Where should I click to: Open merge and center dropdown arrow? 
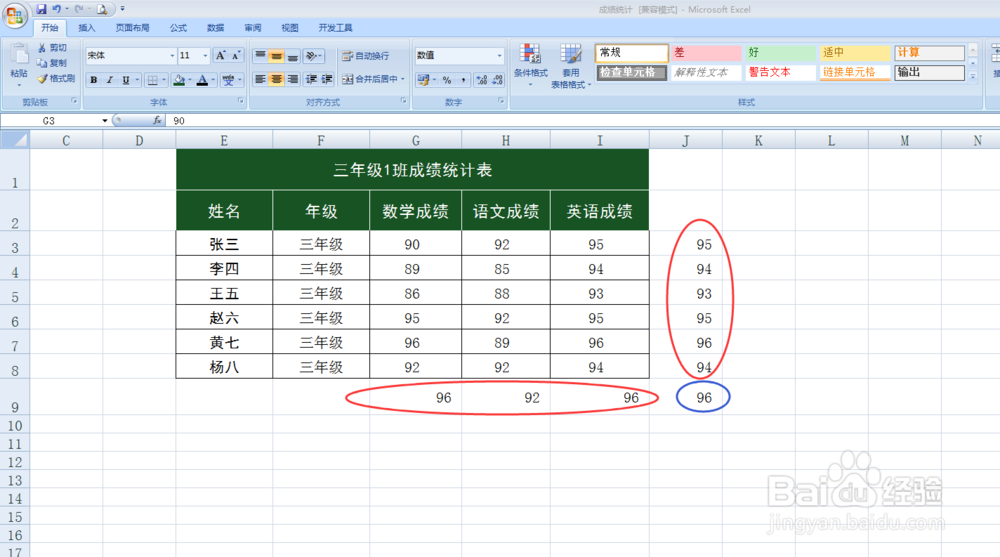pyautogui.click(x=402, y=79)
